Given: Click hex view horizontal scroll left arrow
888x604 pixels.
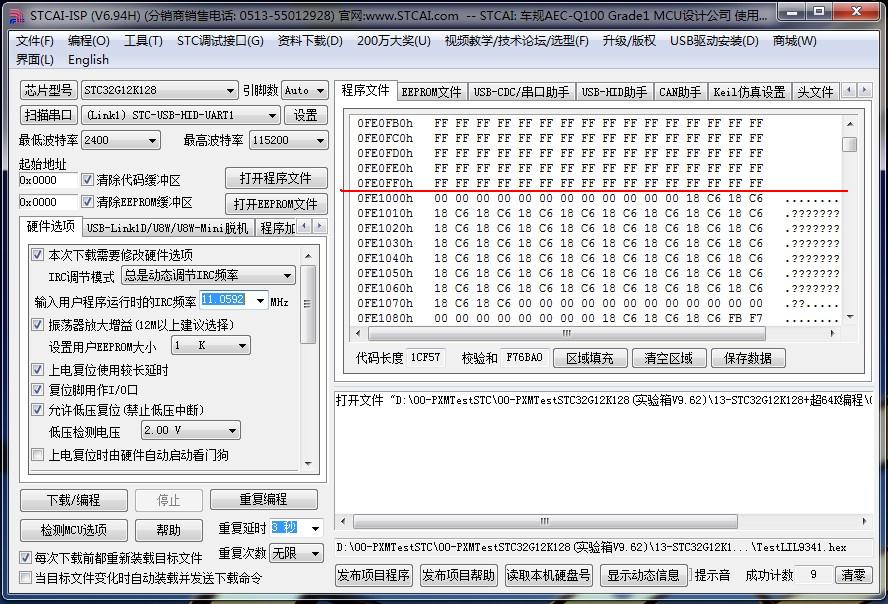Looking at the screenshot, I should pyautogui.click(x=358, y=333).
